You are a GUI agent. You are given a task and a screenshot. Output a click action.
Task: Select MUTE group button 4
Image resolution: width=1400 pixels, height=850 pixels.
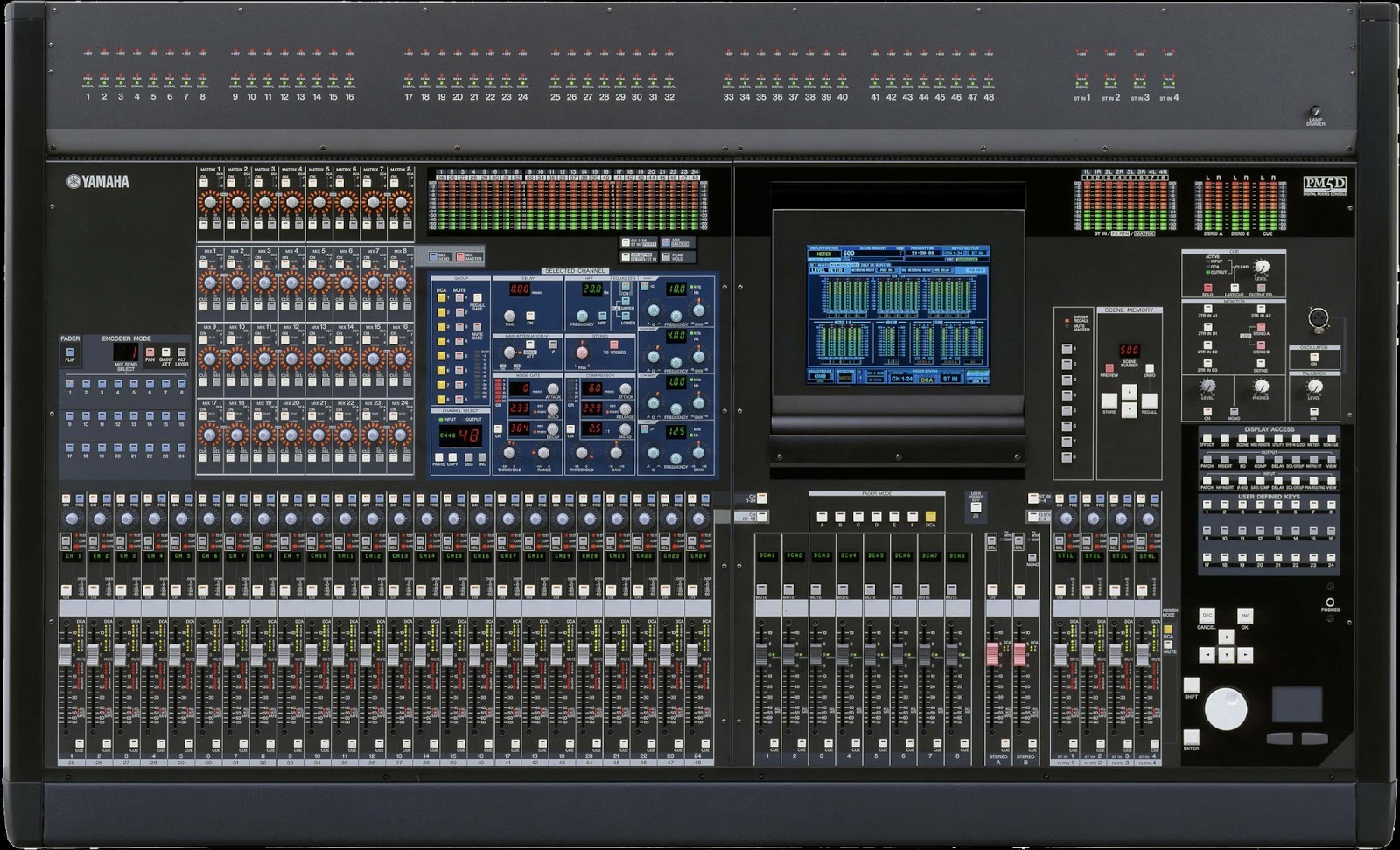pos(458,342)
